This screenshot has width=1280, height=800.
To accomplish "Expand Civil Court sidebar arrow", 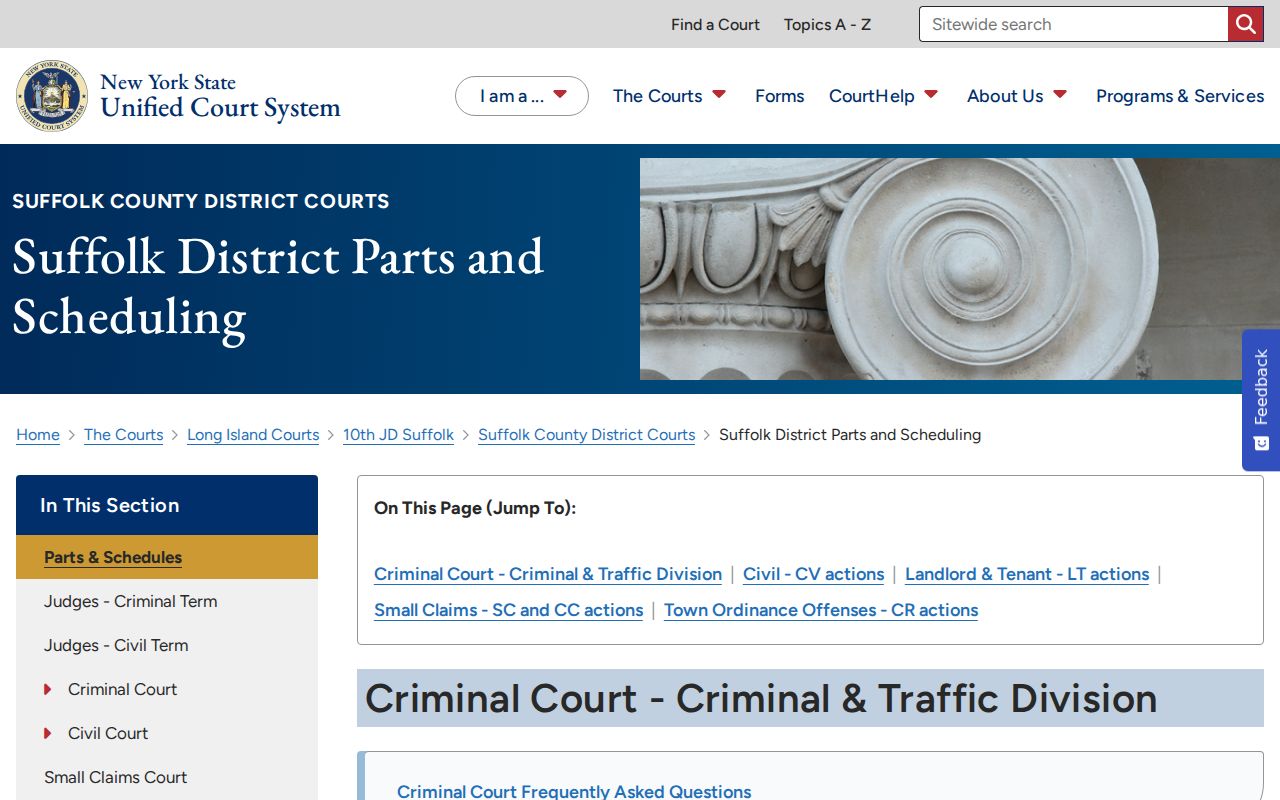I will point(47,733).
